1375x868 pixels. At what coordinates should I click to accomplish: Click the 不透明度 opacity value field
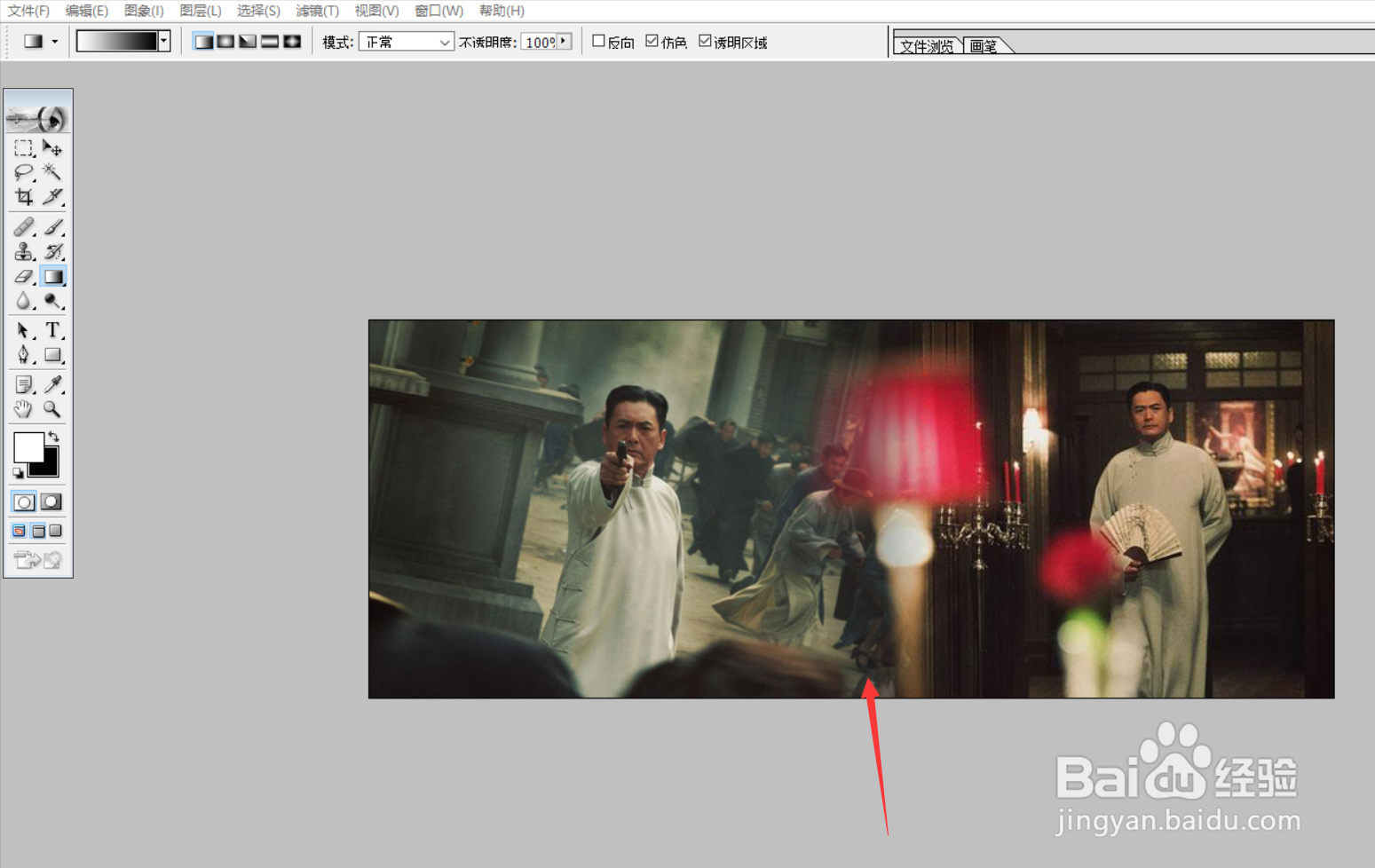(x=539, y=42)
